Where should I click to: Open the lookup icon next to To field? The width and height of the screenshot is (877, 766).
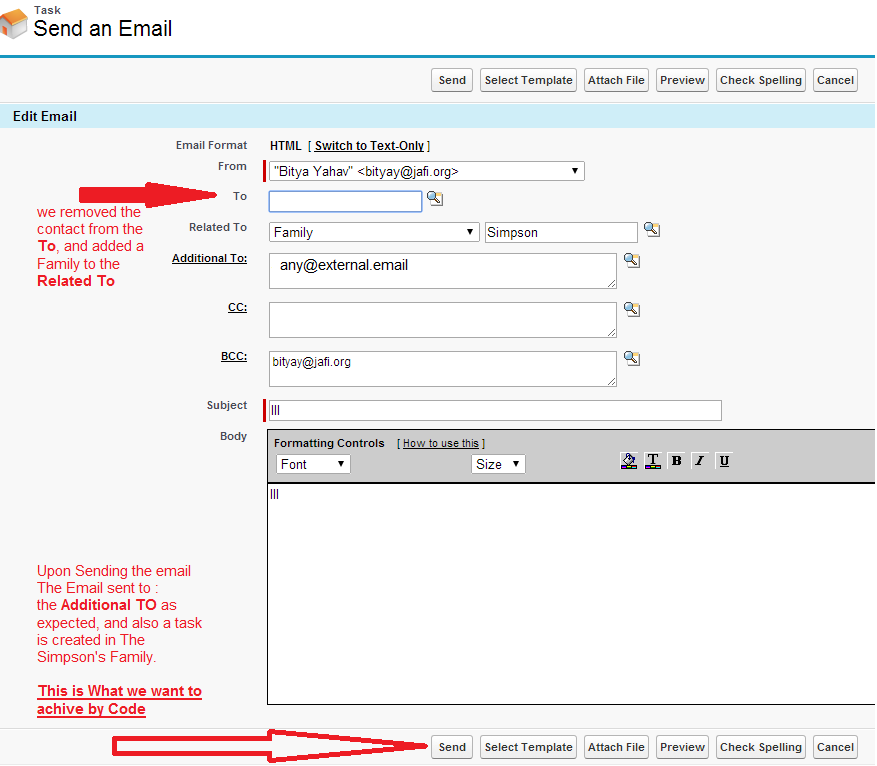coord(435,198)
